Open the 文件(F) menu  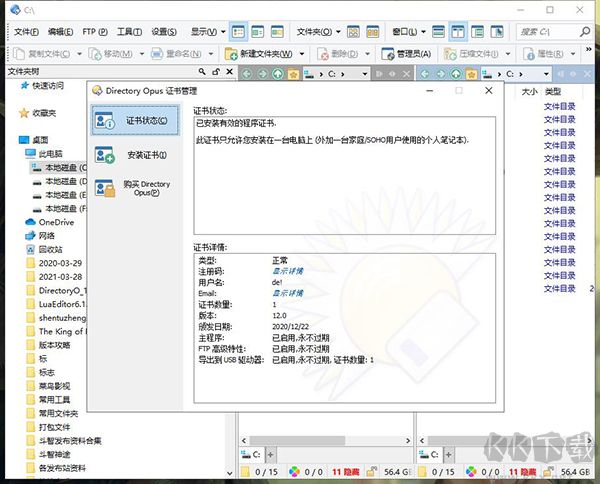coord(25,32)
